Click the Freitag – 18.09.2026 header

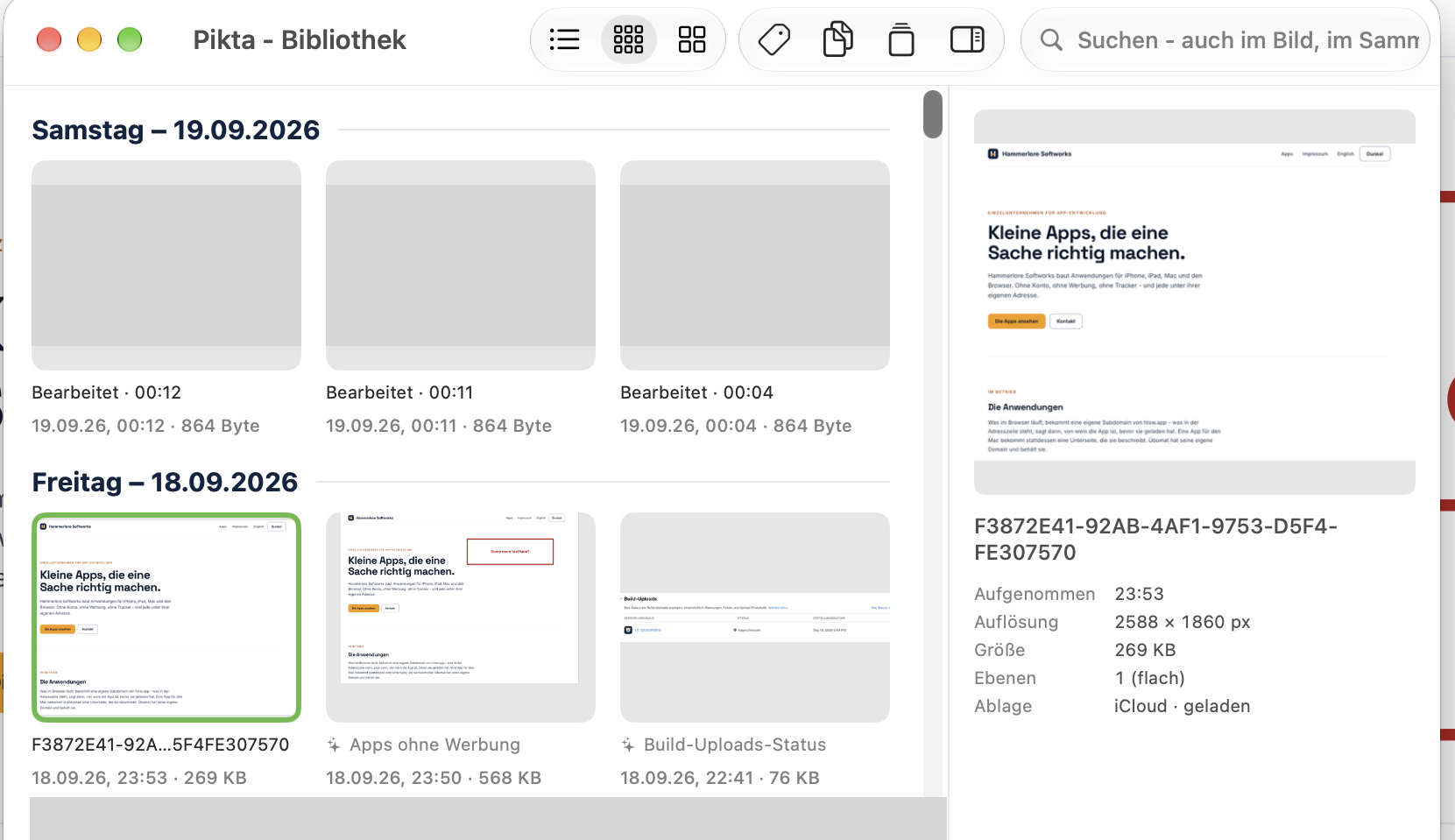(165, 483)
